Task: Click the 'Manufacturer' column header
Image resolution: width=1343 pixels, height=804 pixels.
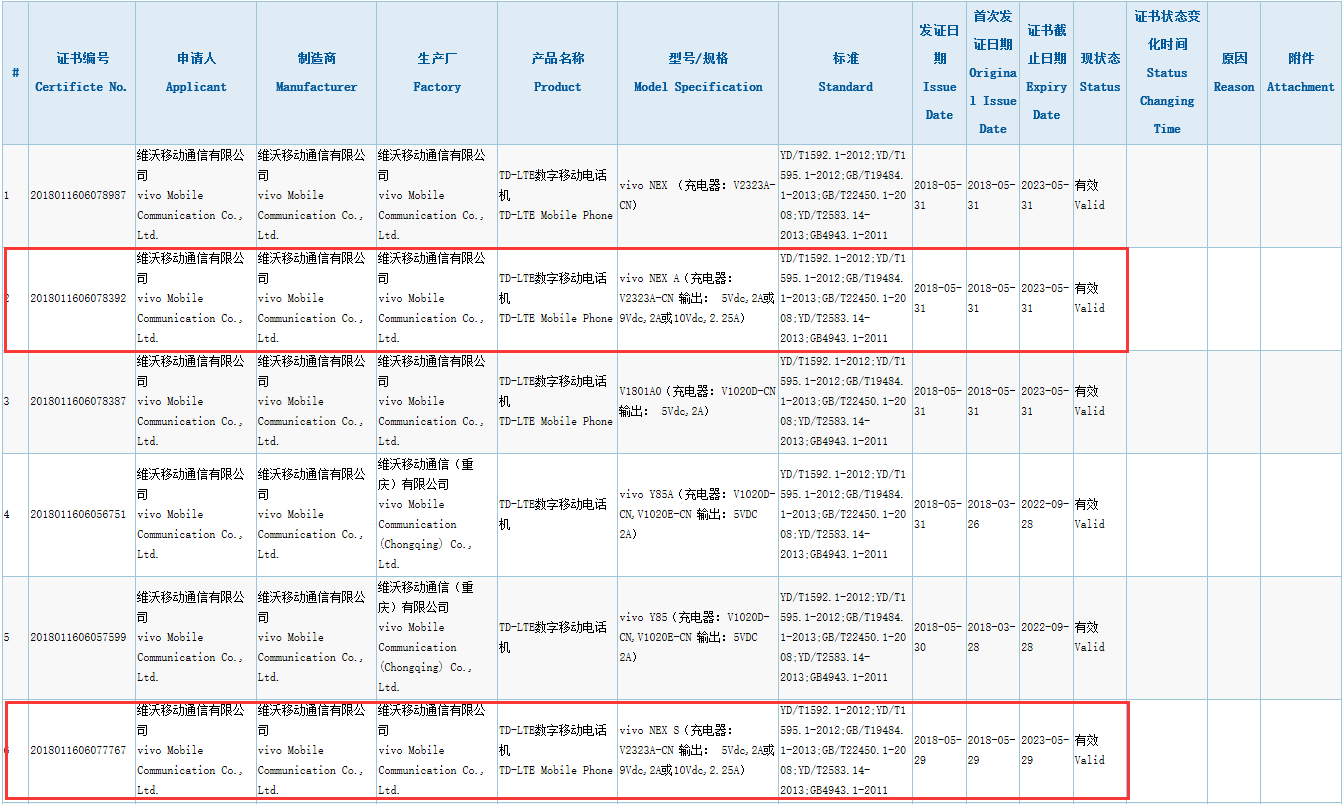Action: point(316,73)
